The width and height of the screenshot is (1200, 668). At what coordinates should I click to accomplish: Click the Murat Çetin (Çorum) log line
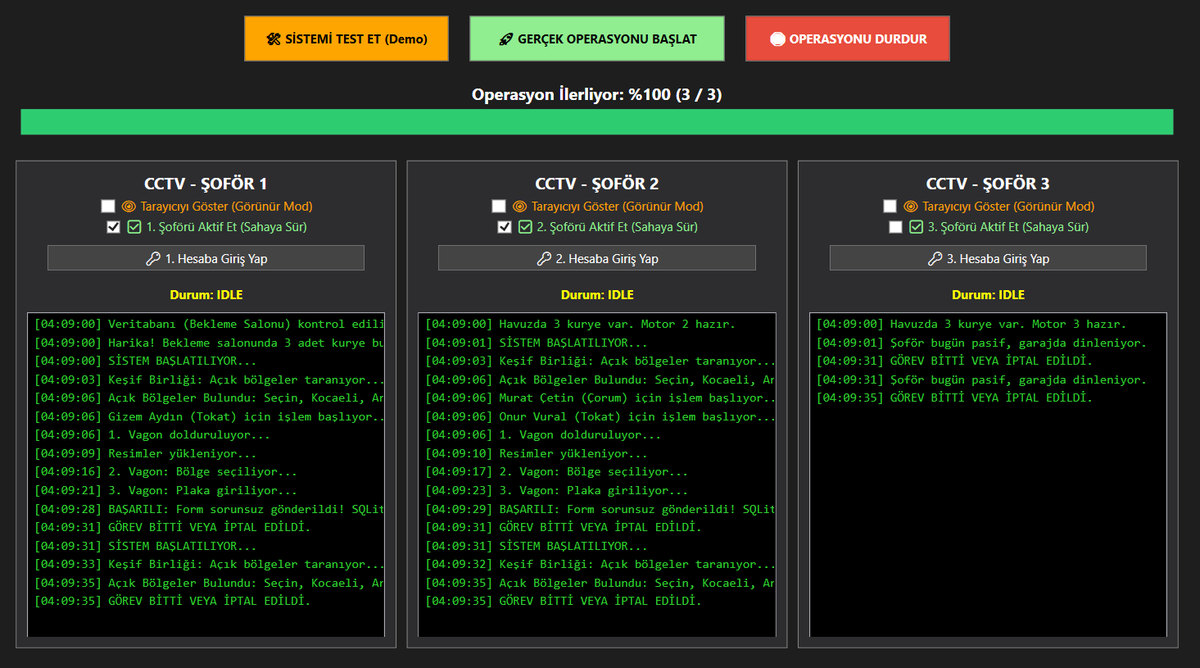coord(600,398)
